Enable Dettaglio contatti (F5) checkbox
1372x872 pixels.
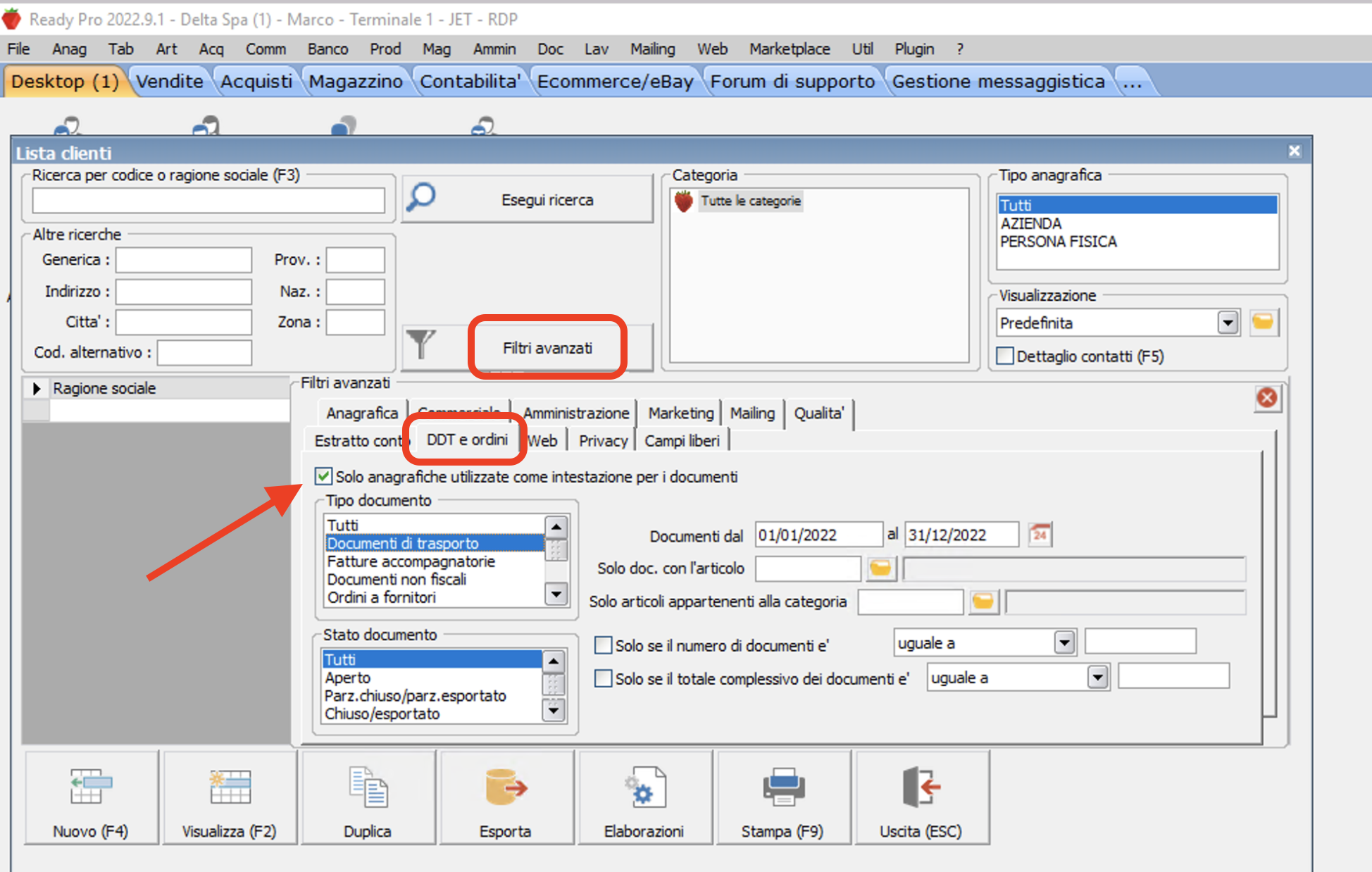click(1005, 356)
